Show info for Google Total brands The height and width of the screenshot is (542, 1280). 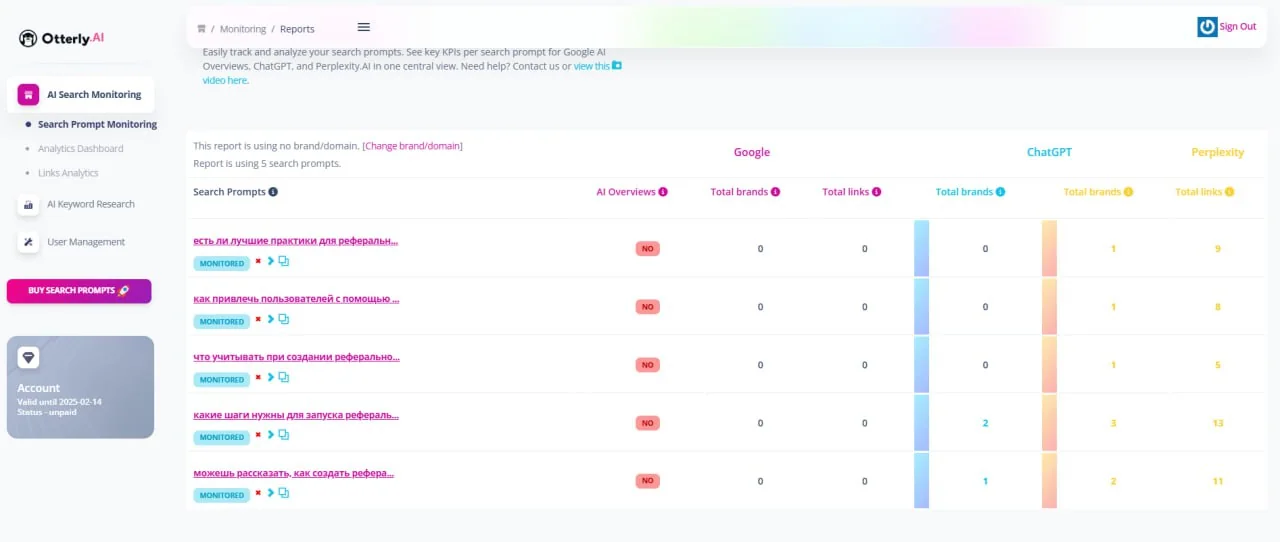pos(775,192)
